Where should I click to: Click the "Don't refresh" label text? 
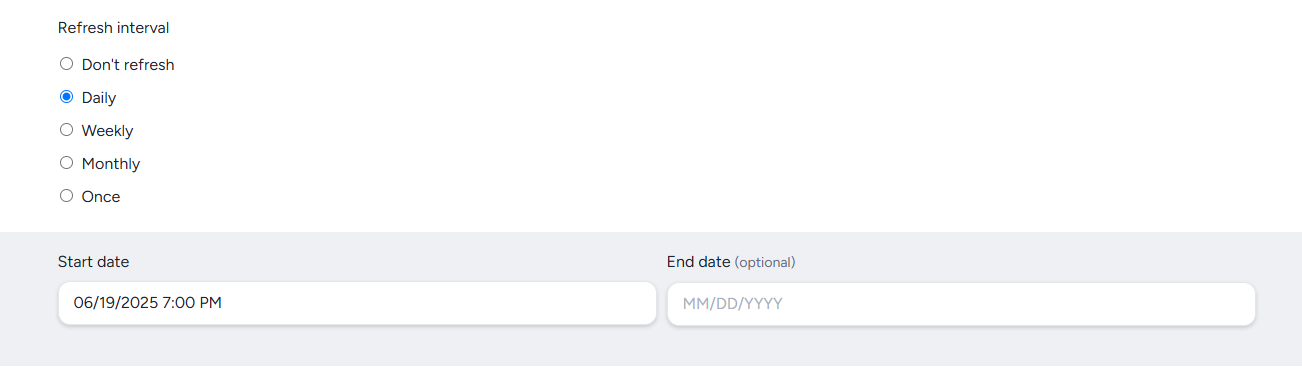[128, 65]
